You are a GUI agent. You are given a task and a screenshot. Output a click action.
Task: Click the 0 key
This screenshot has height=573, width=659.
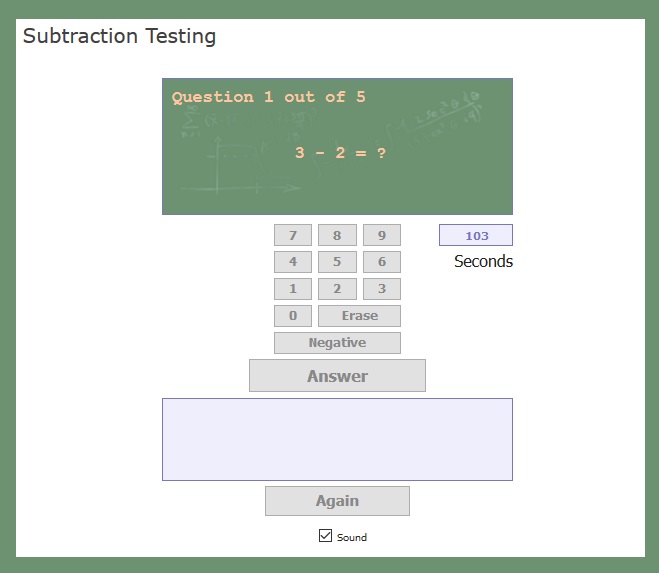click(293, 316)
